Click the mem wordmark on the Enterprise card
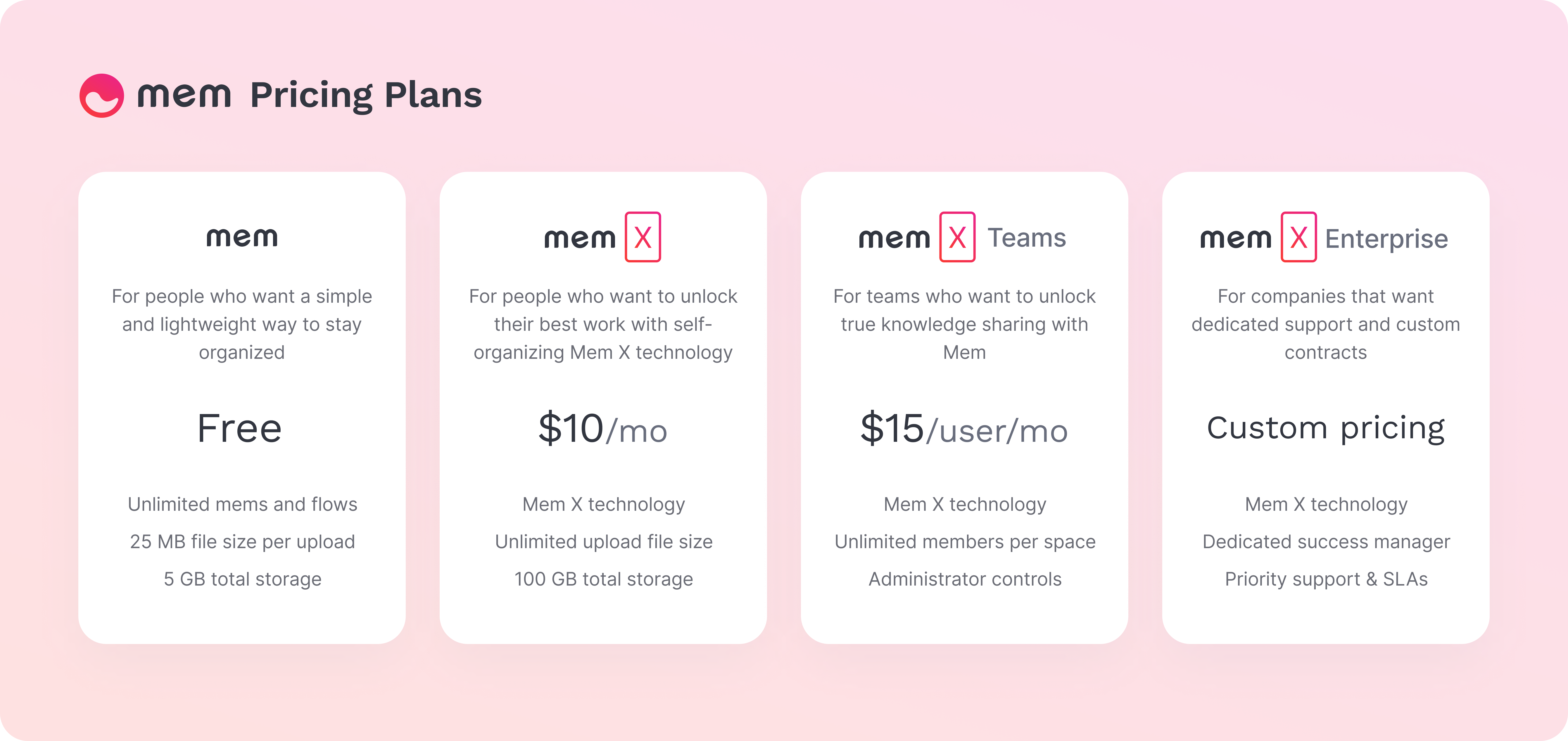Viewport: 1568px width, 741px height. tap(1236, 238)
